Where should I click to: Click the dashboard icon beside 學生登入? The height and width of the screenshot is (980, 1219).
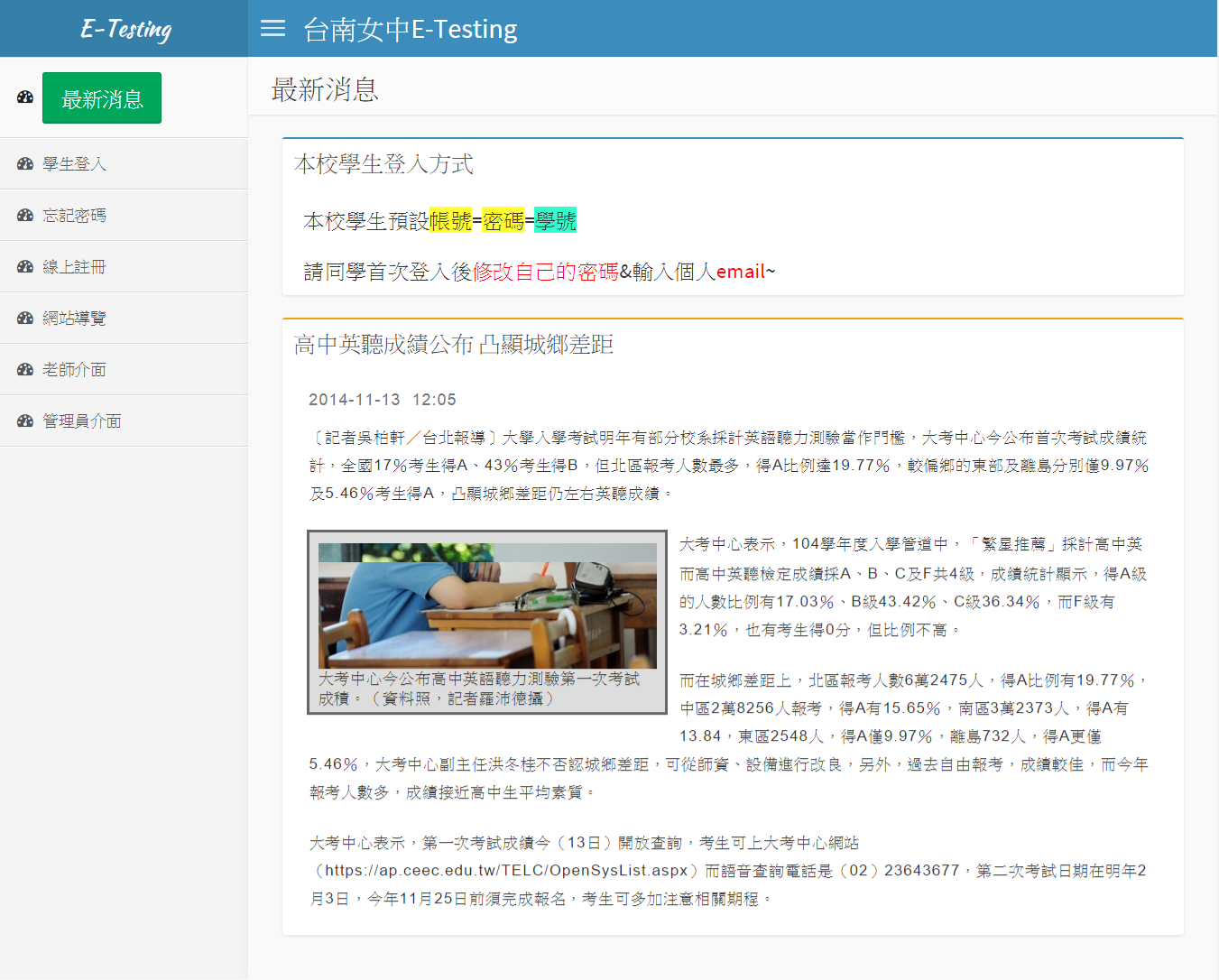(25, 164)
